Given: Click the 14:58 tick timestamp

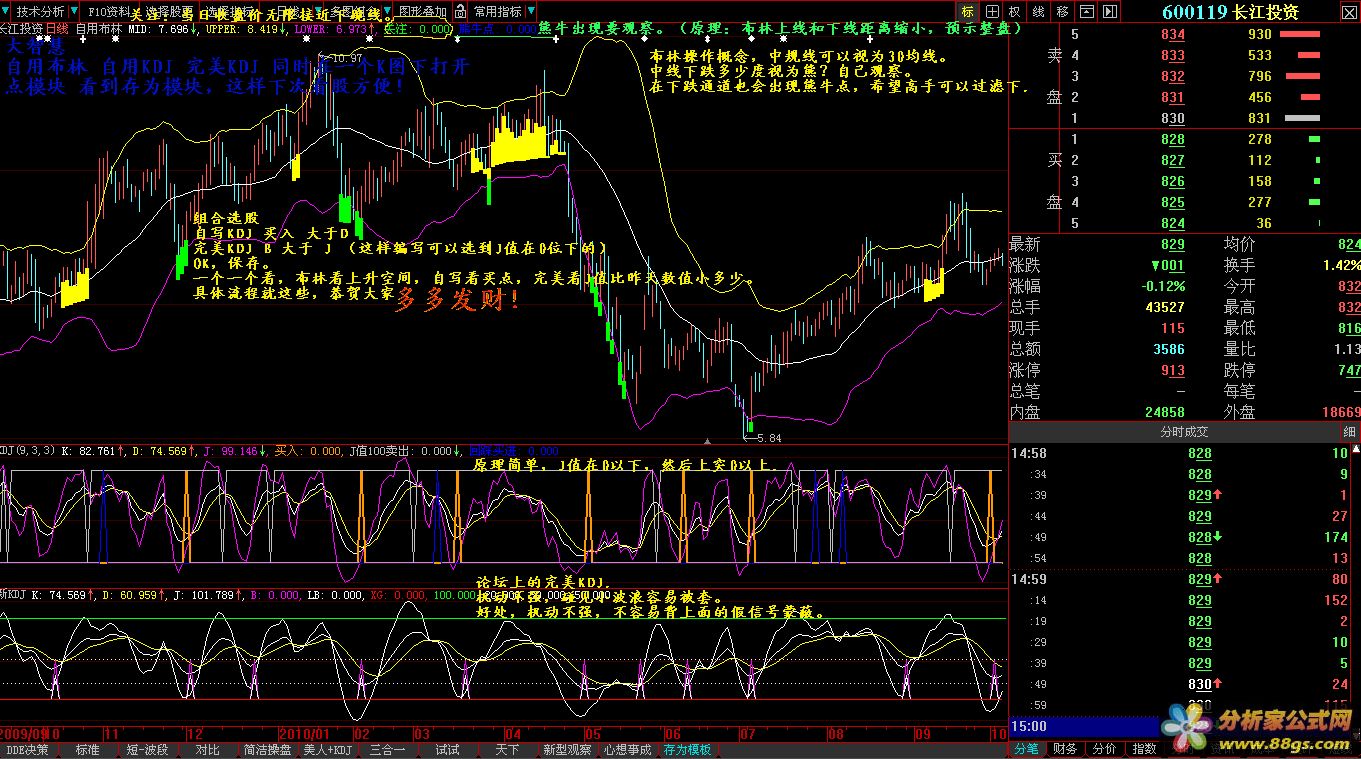Looking at the screenshot, I should click(x=1029, y=453).
